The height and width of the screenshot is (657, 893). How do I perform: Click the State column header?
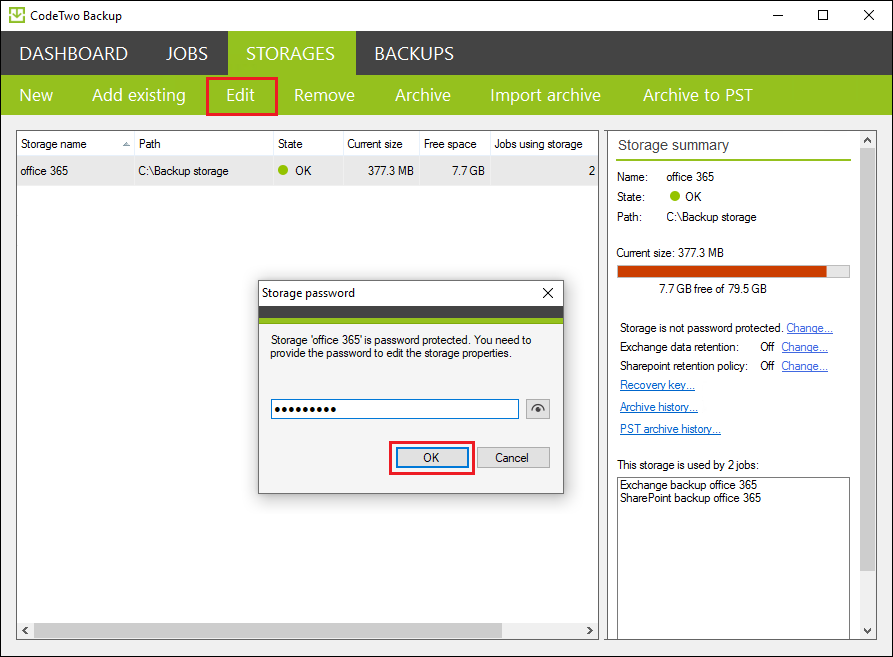pos(308,144)
